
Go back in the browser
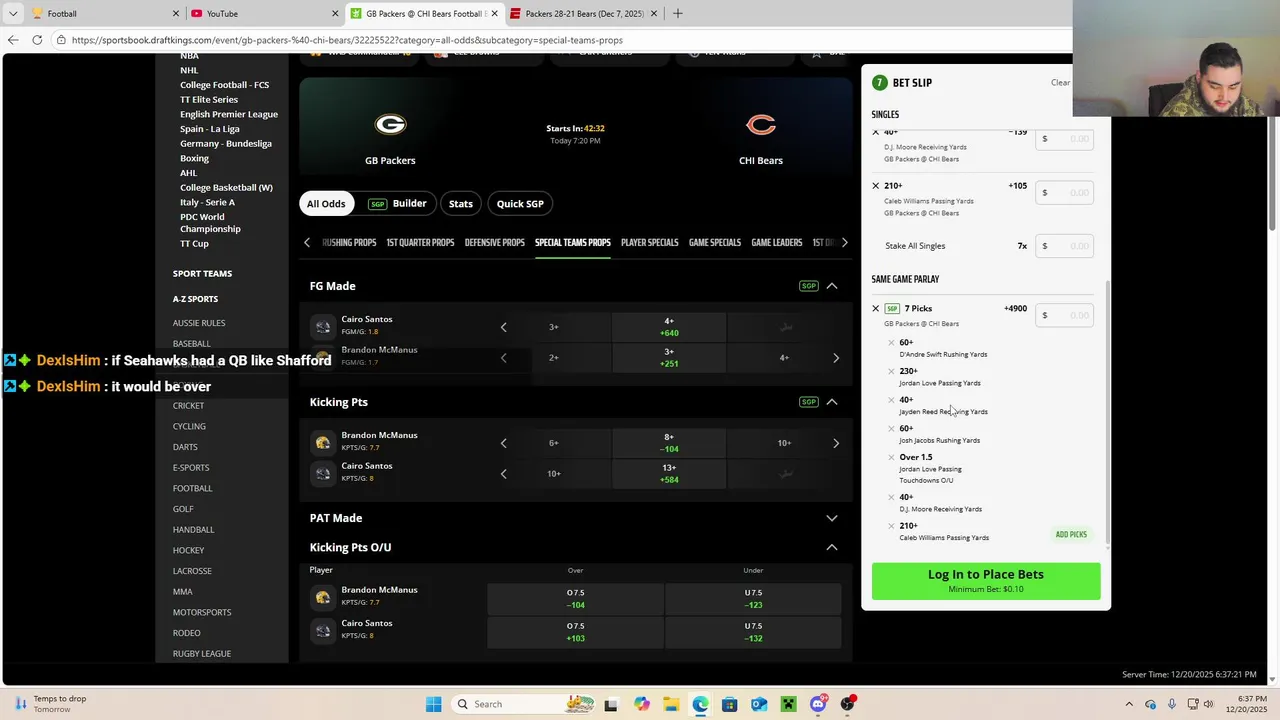click(13, 40)
